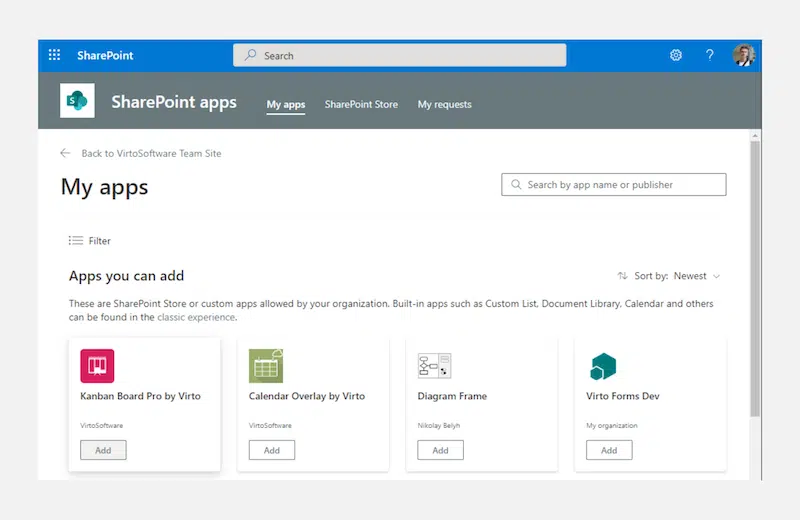Click the Calendar Overlay app icon
The image size is (800, 520).
(x=266, y=365)
